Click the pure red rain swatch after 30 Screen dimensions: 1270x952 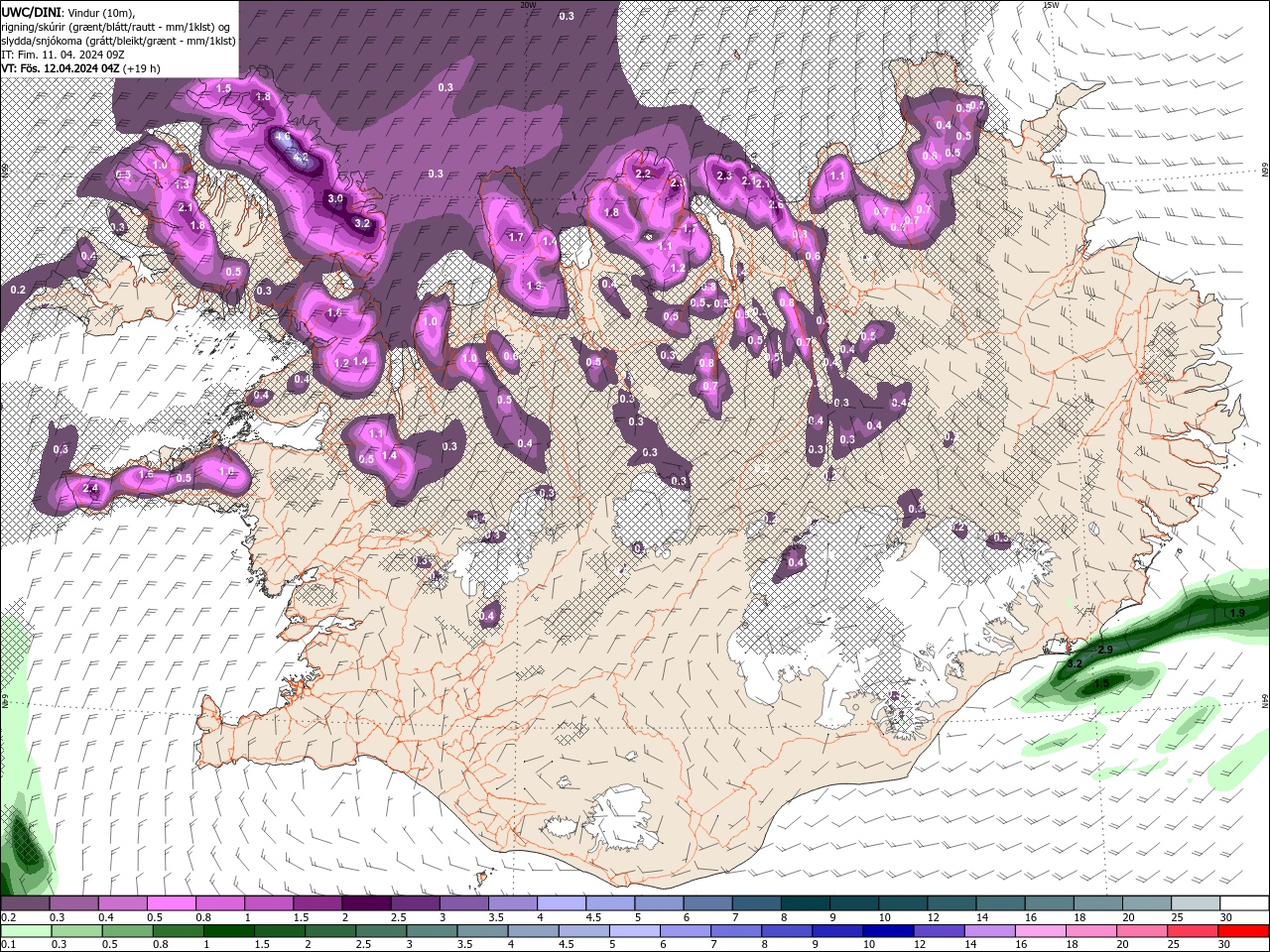pyautogui.click(x=1244, y=931)
